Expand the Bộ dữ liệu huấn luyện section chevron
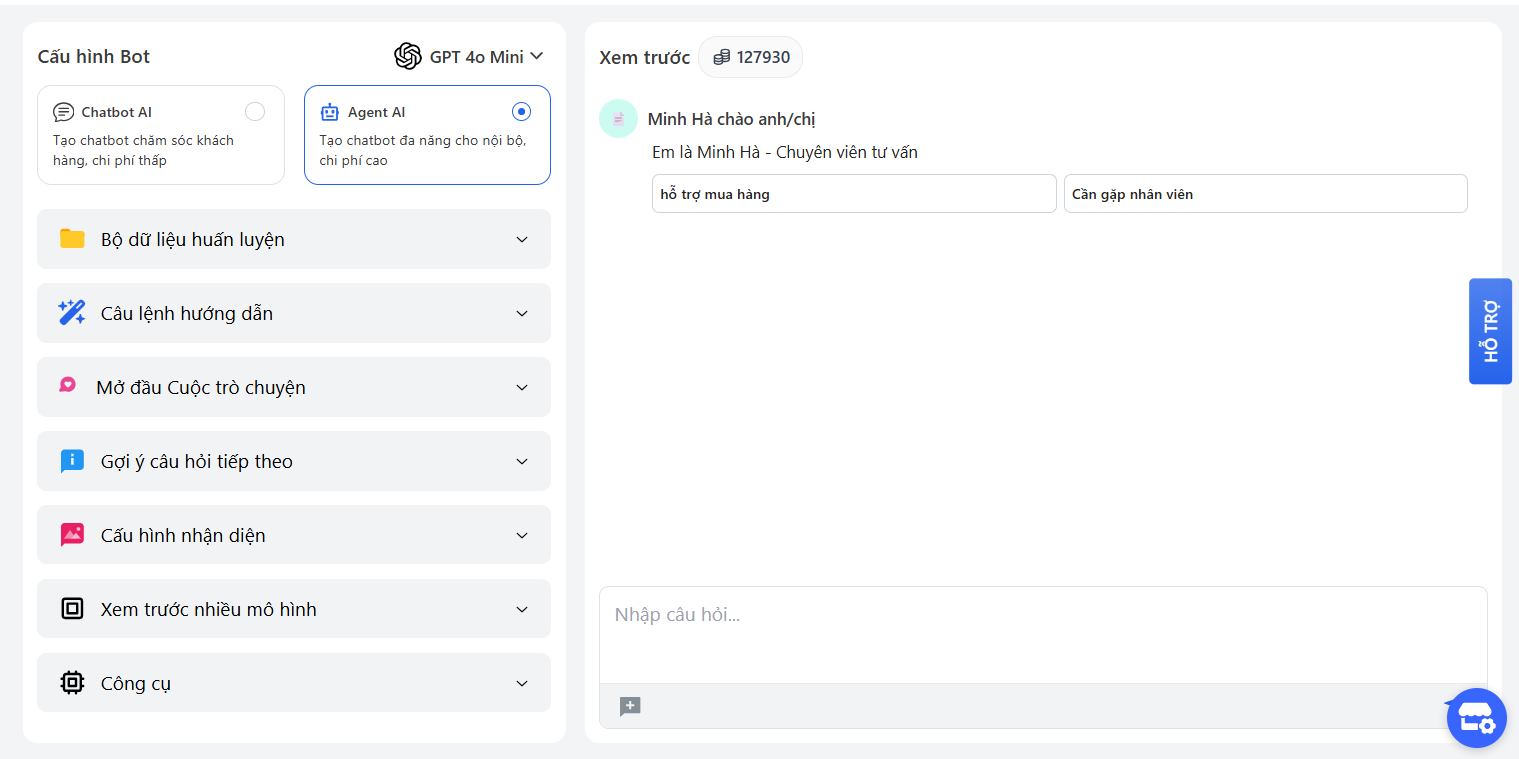The width and height of the screenshot is (1519, 759). [x=521, y=239]
